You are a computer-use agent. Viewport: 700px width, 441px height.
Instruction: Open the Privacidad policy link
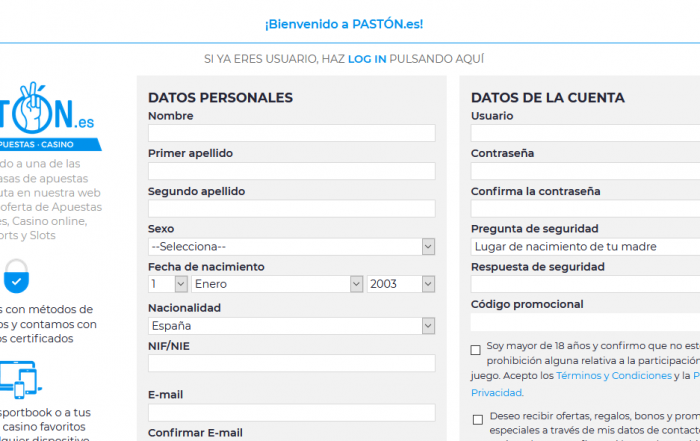click(x=496, y=393)
